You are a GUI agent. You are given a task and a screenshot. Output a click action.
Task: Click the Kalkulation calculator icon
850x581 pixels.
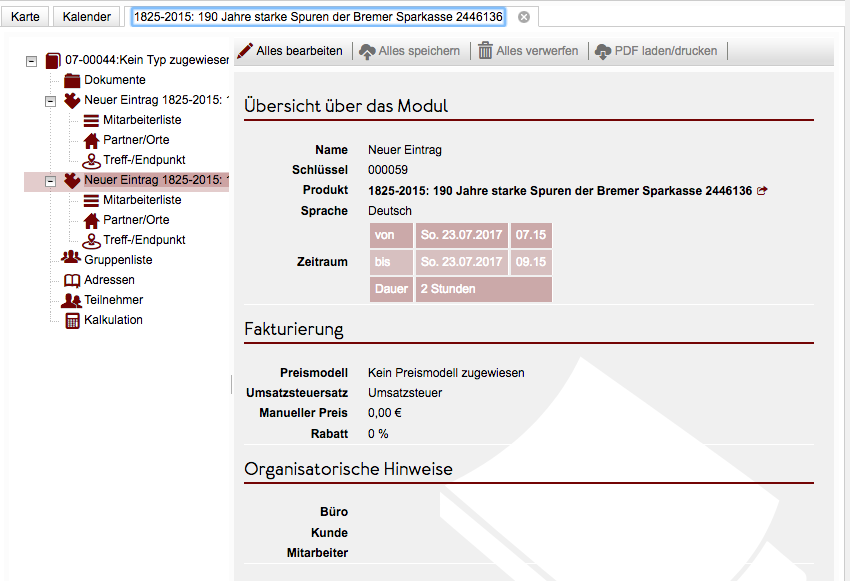coord(72,320)
